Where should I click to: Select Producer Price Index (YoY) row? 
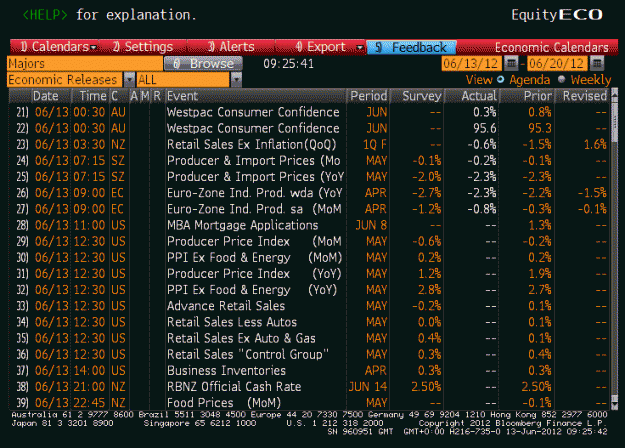tap(309, 273)
